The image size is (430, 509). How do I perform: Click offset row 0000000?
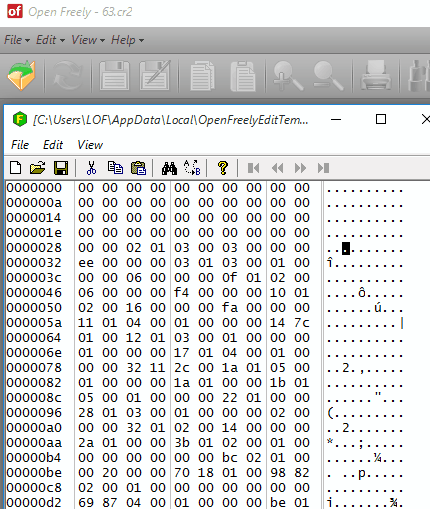tap(34, 188)
